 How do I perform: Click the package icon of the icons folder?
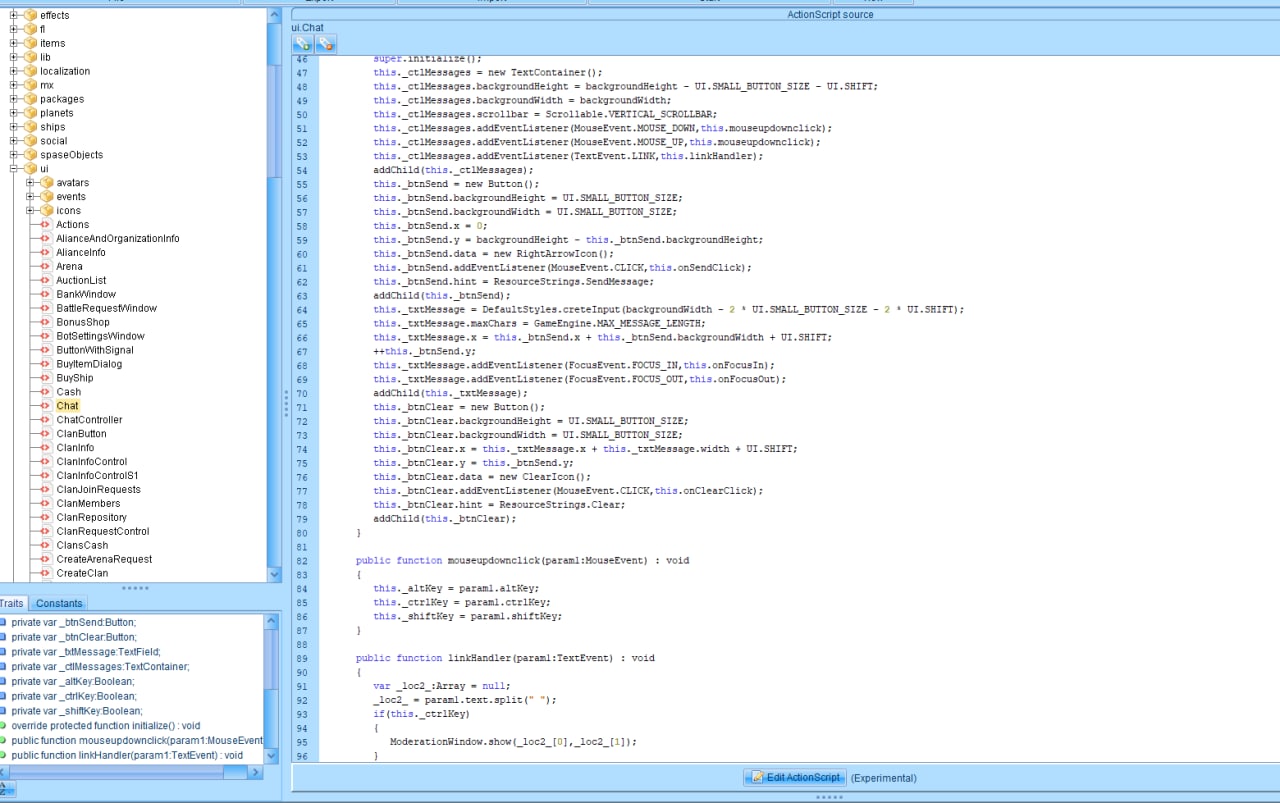click(x=46, y=211)
